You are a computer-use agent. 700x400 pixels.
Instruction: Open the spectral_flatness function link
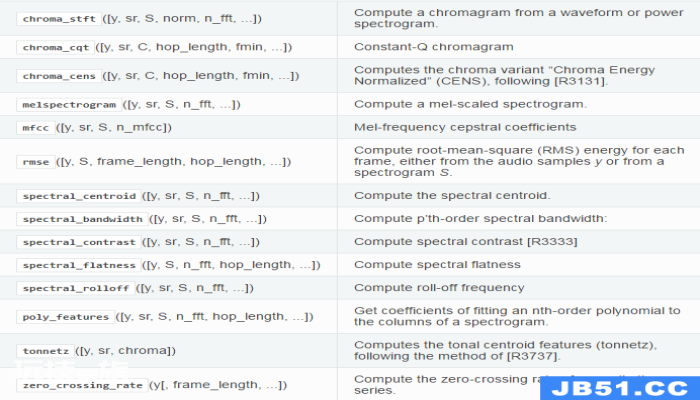click(79, 265)
